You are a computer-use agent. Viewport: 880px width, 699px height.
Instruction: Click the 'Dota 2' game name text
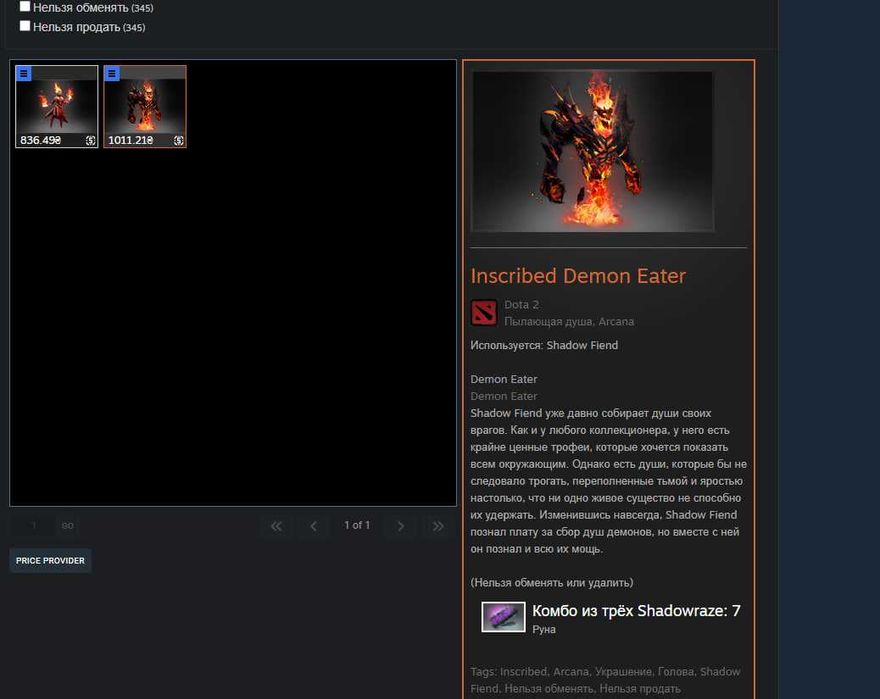521,304
